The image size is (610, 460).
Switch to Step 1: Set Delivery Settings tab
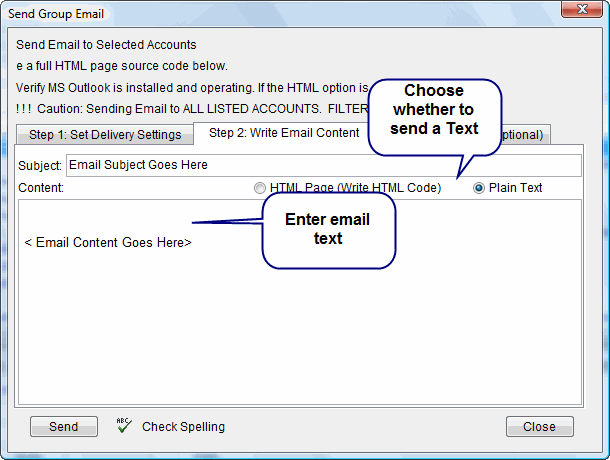pos(105,135)
